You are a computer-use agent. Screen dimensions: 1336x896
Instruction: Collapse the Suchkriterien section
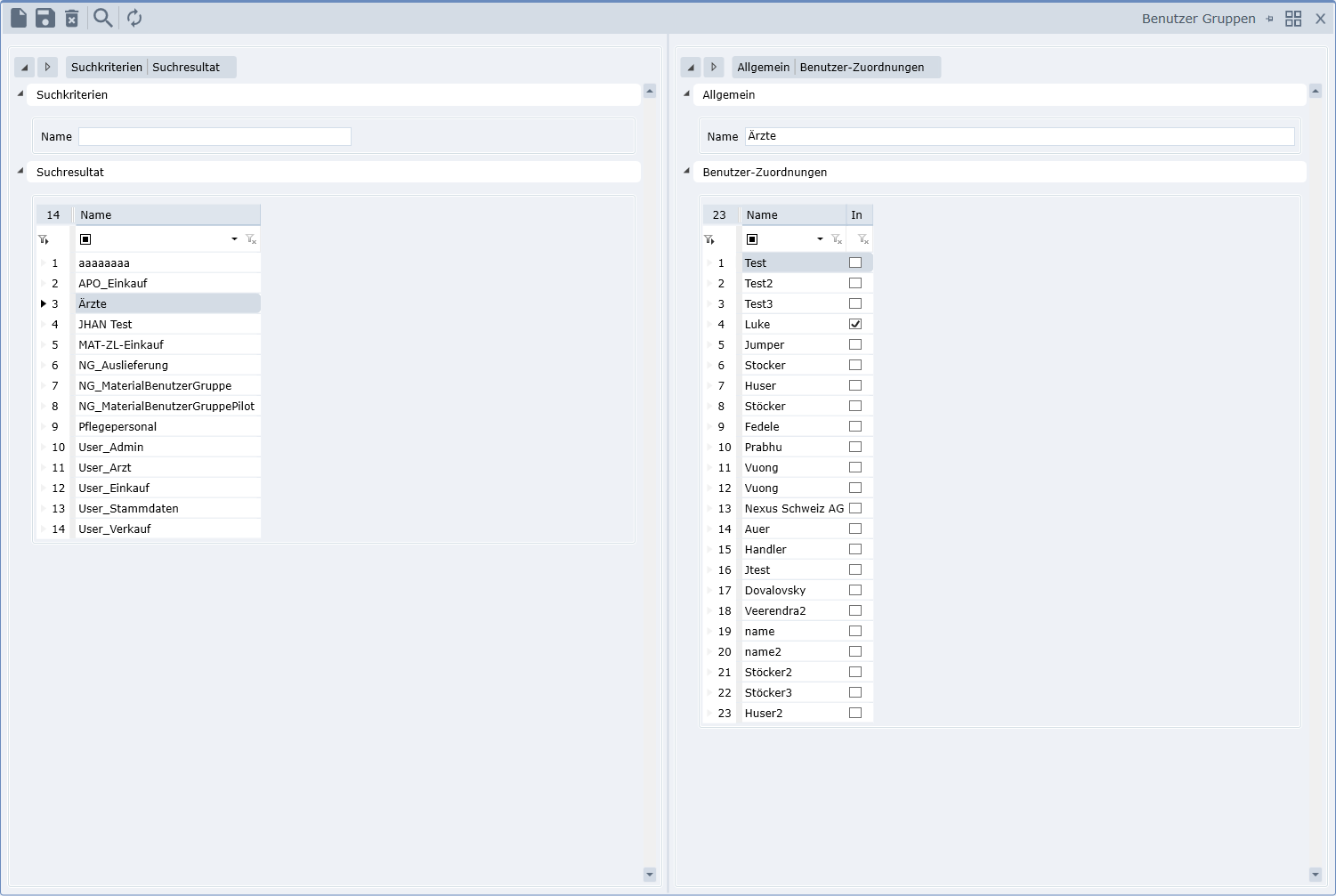pos(20,93)
